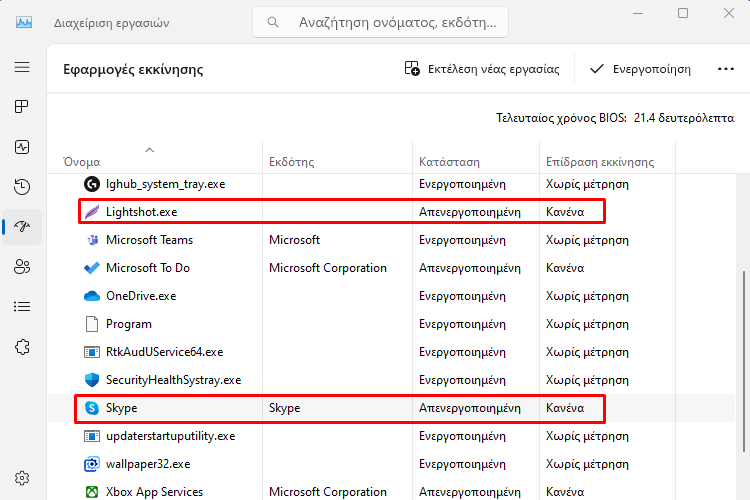Click Χωρίς μέτρηση impact of wallpaper32.exe

click(587, 464)
